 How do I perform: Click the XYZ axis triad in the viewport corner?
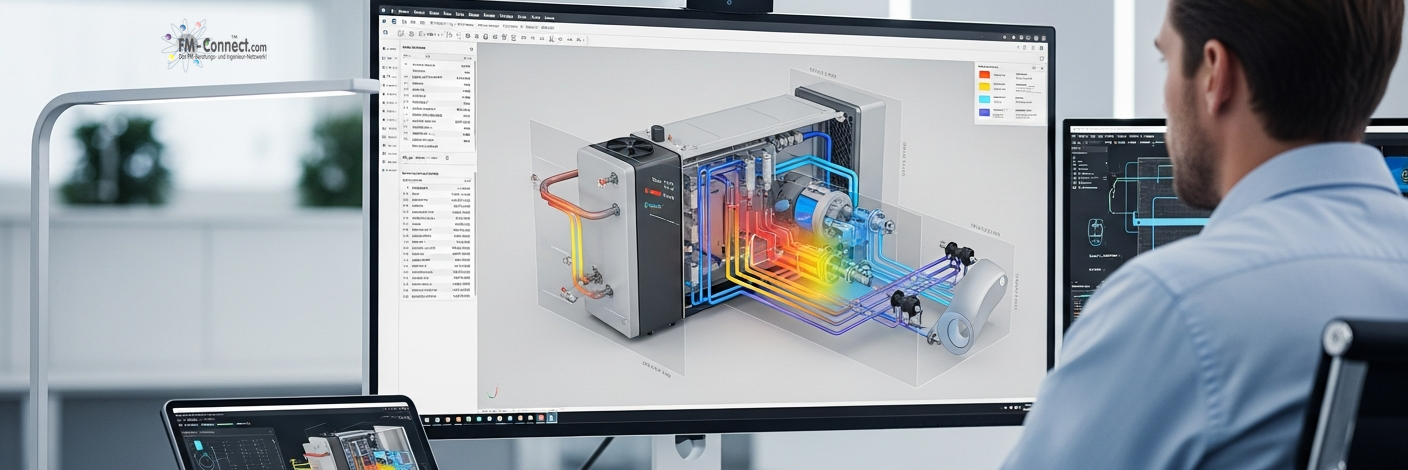pyautogui.click(x=491, y=392)
